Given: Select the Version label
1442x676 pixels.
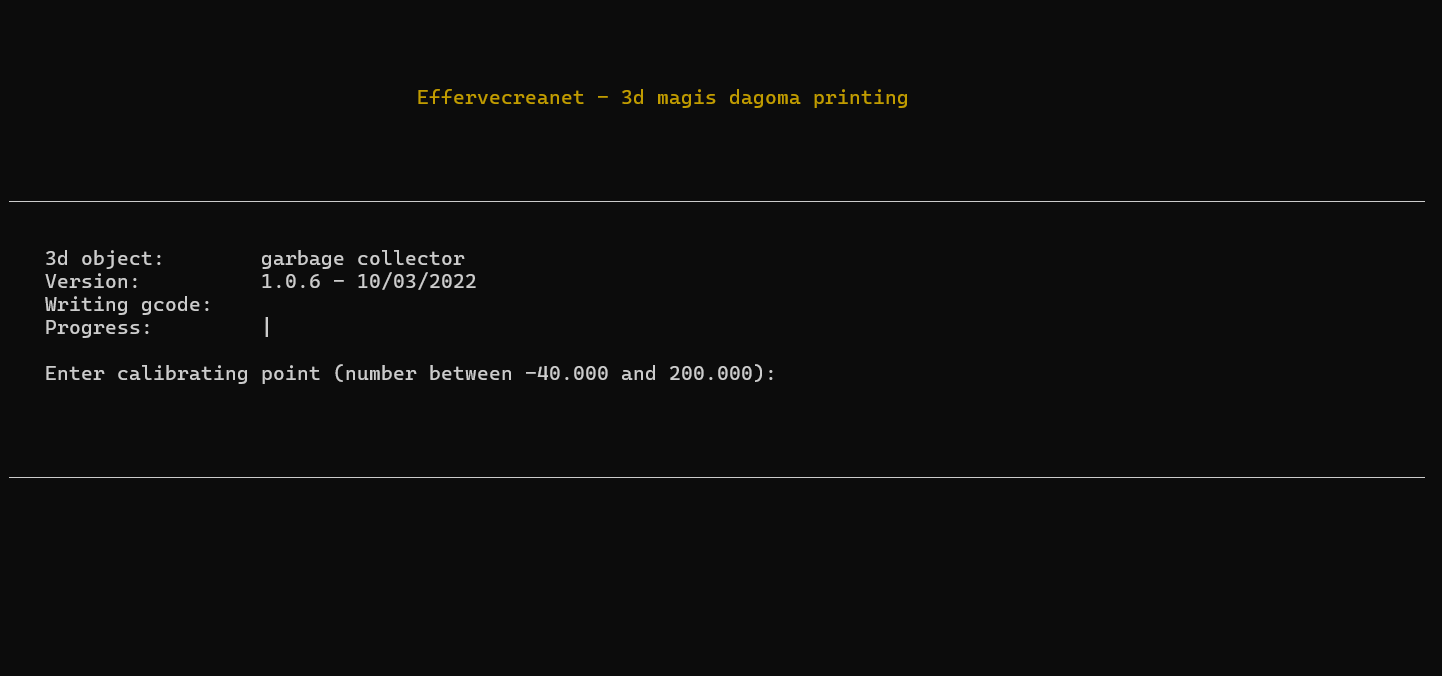Looking at the screenshot, I should 92,282.
